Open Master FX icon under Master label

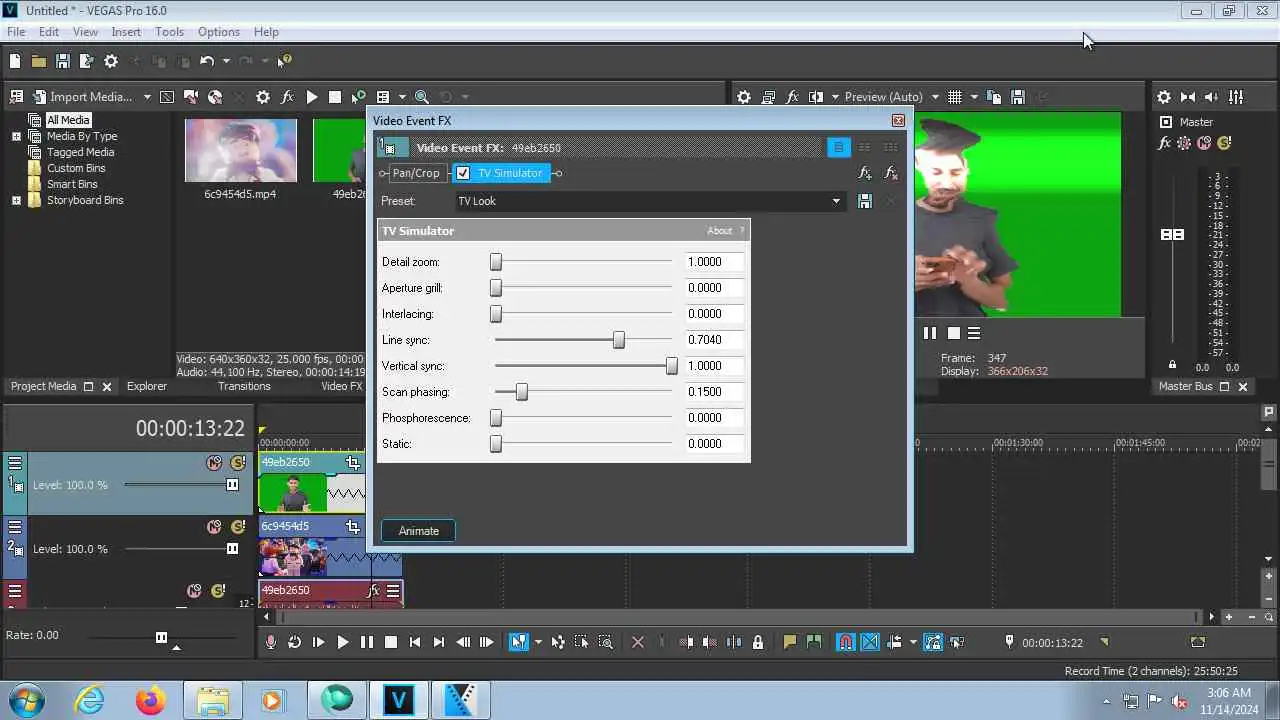coord(1165,143)
